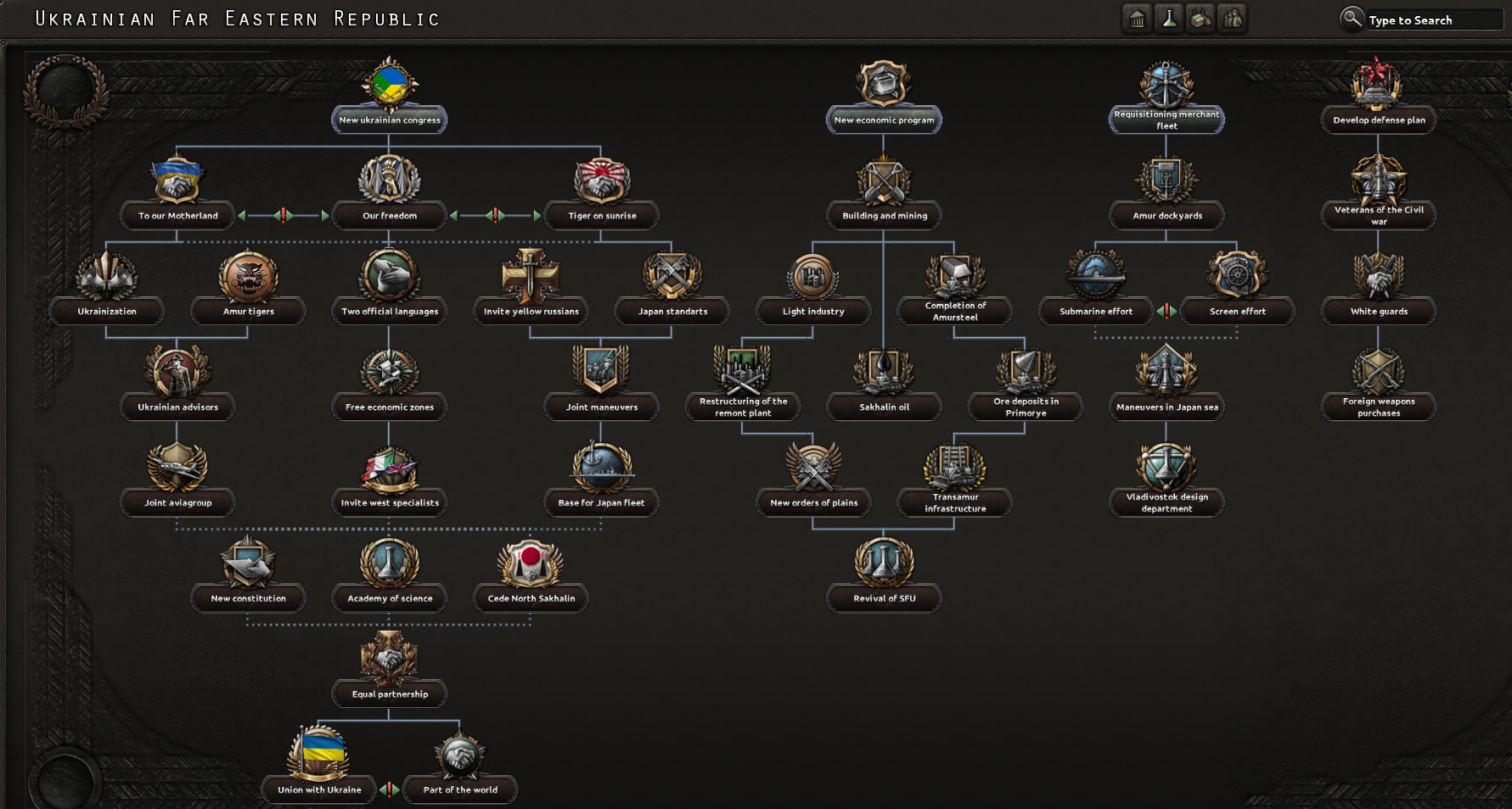Click the Vladivostok design department icon
The height and width of the screenshot is (809, 1512).
[x=1166, y=467]
